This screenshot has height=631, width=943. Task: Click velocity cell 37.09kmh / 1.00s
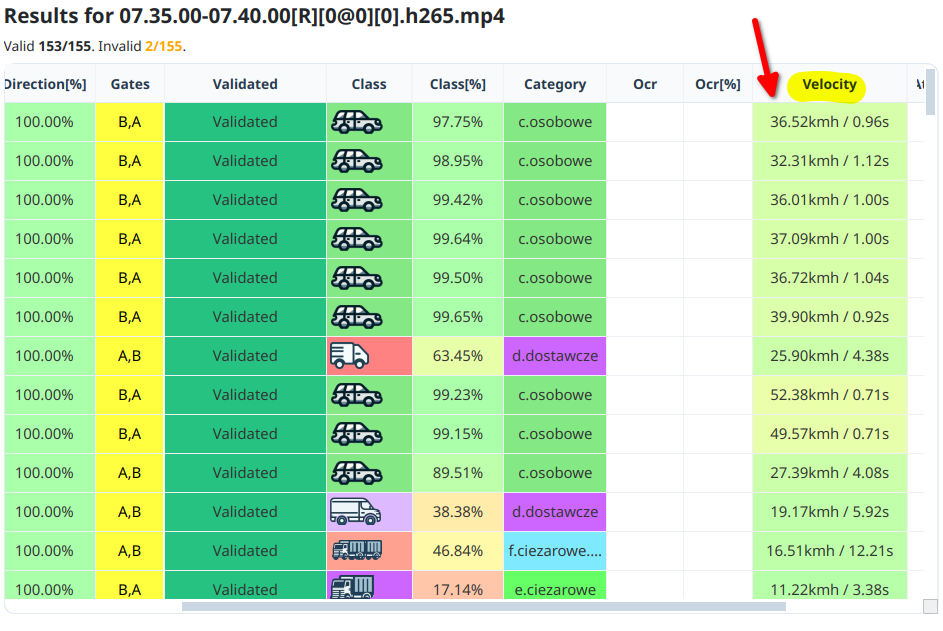coord(830,239)
